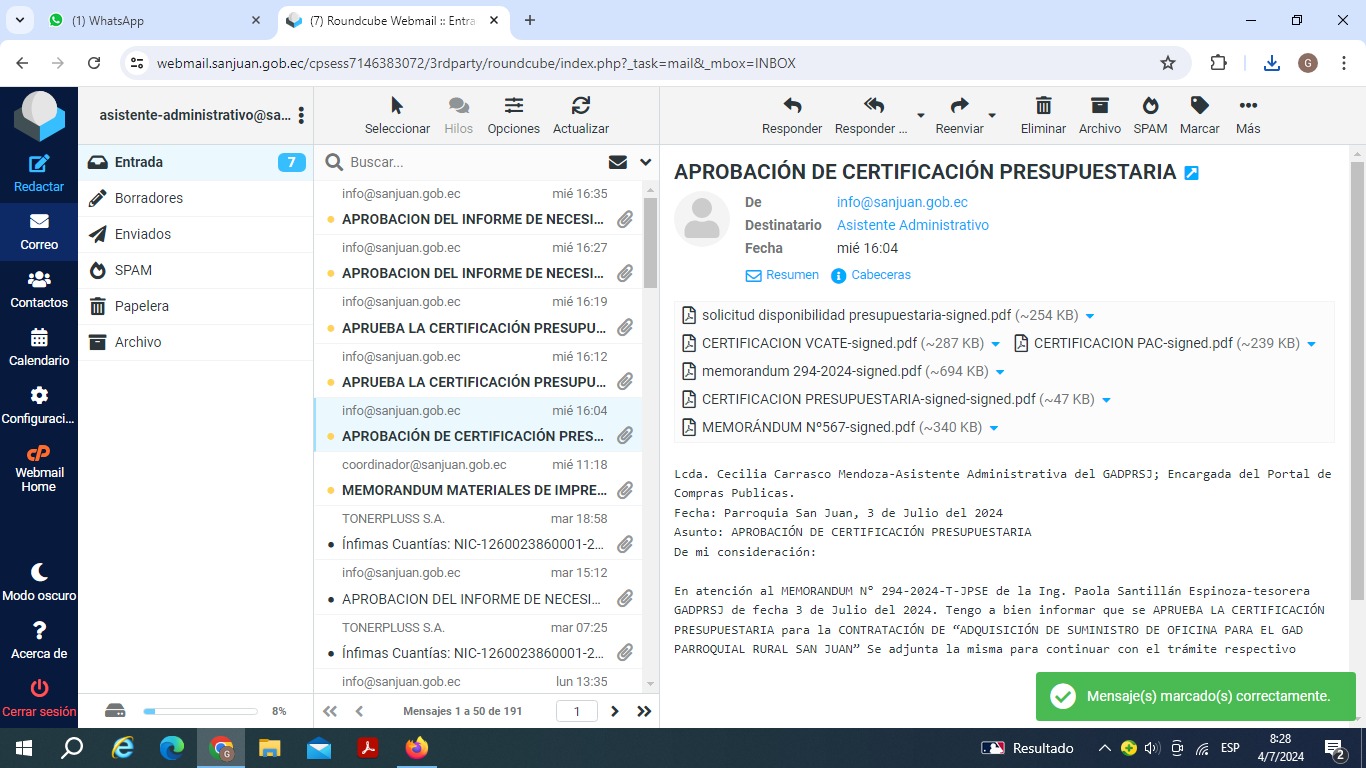Image resolution: width=1366 pixels, height=768 pixels.
Task: Click the Reenviar forward icon
Action: (959, 106)
